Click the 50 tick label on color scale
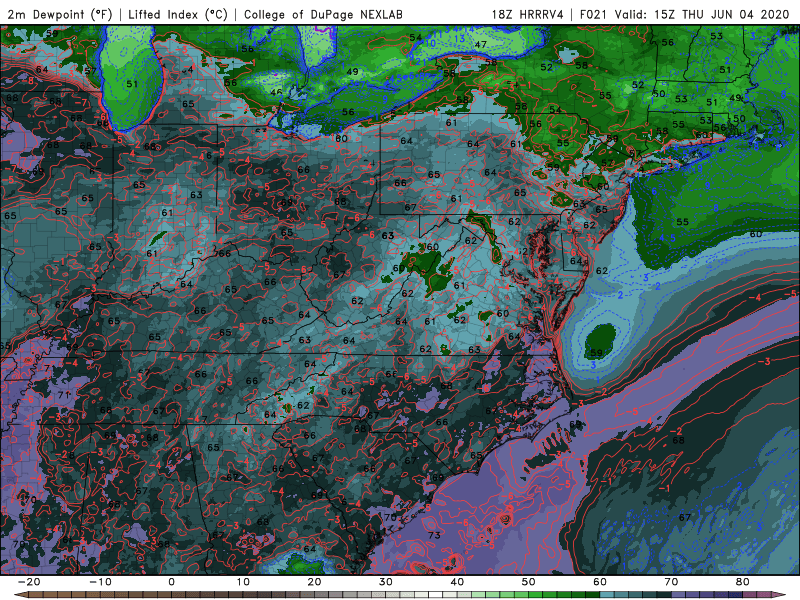This screenshot has height=600, width=800. click(x=529, y=582)
